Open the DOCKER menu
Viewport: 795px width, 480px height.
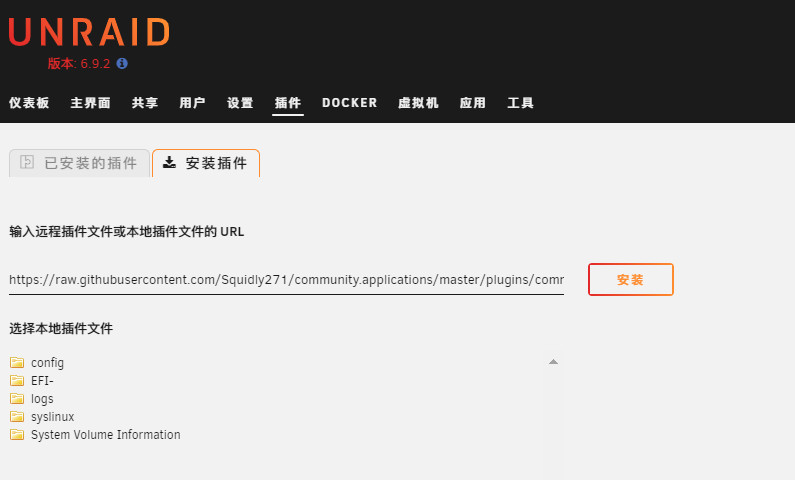pyautogui.click(x=349, y=103)
